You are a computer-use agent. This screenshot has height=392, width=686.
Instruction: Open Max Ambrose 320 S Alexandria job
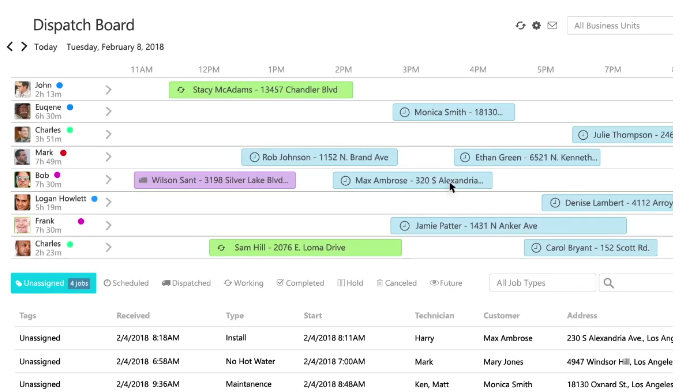pos(413,180)
